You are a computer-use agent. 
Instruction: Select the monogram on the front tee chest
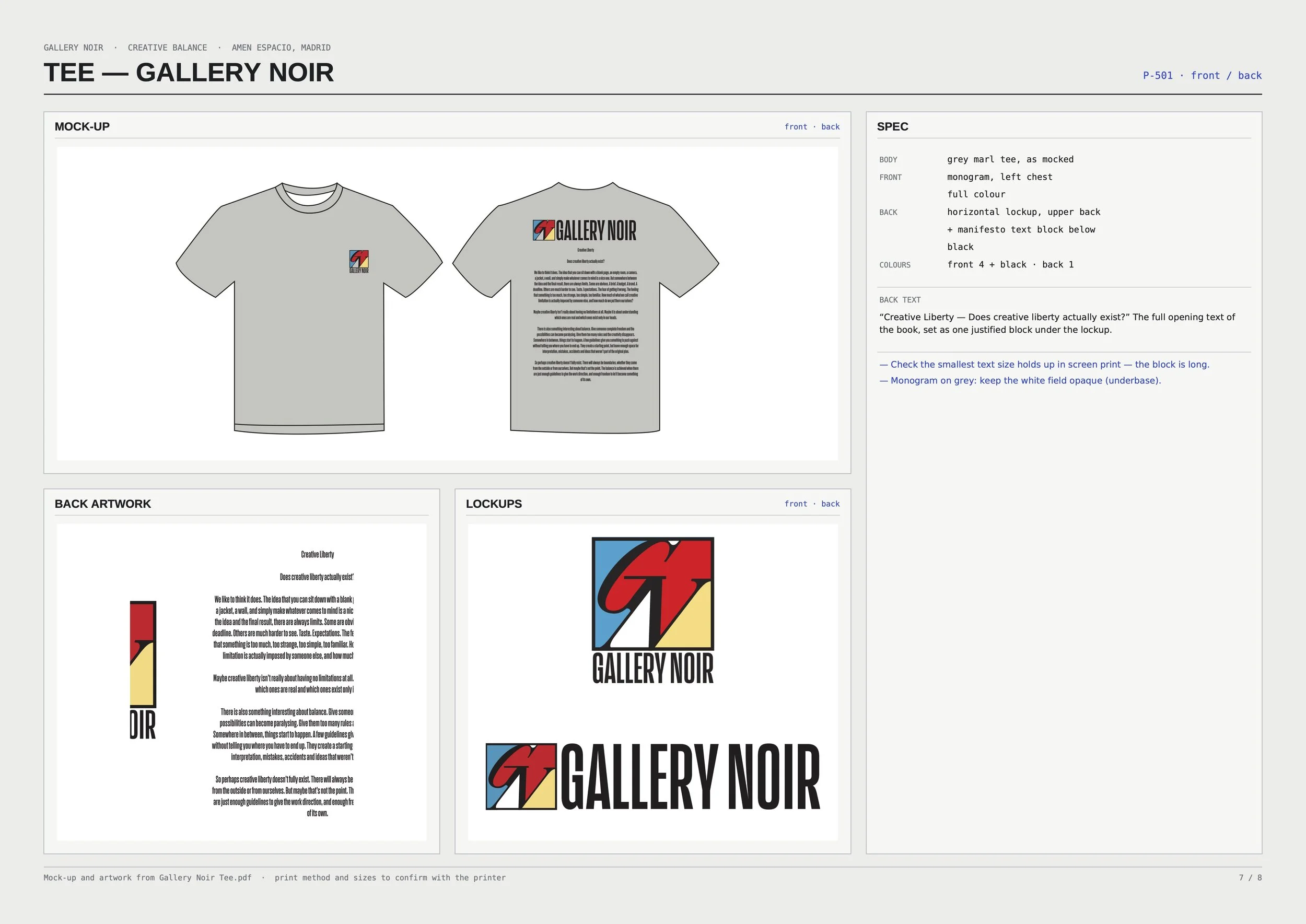coord(359,262)
